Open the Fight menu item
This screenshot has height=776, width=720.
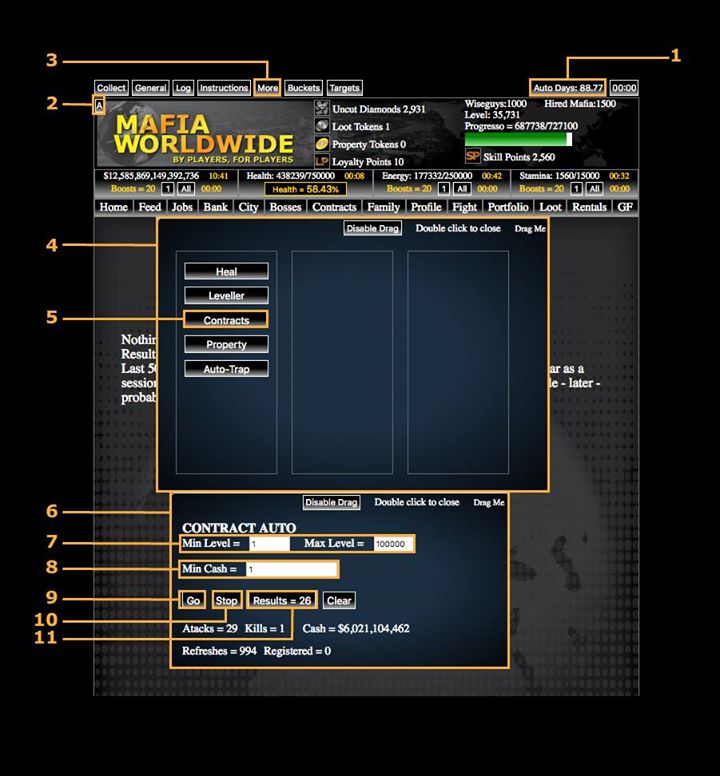tap(465, 207)
